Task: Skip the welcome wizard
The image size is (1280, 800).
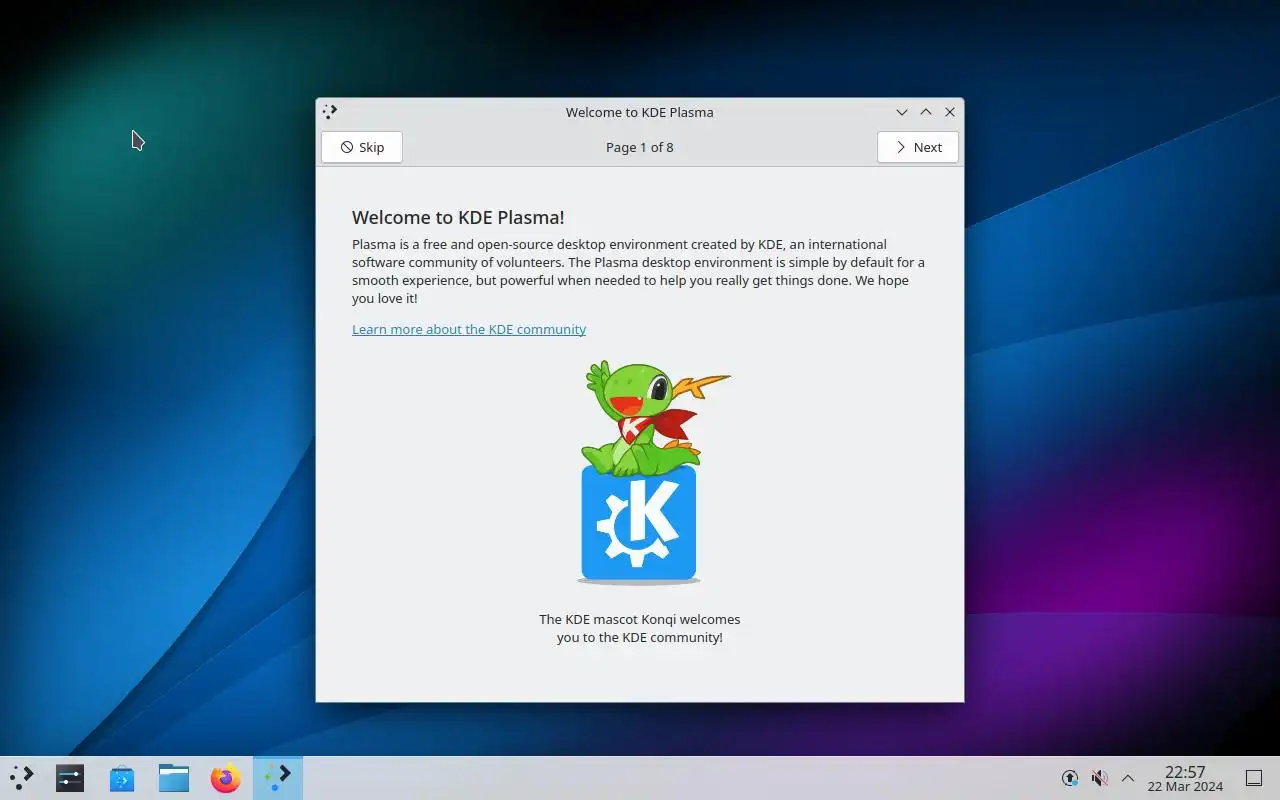Action: click(x=362, y=147)
